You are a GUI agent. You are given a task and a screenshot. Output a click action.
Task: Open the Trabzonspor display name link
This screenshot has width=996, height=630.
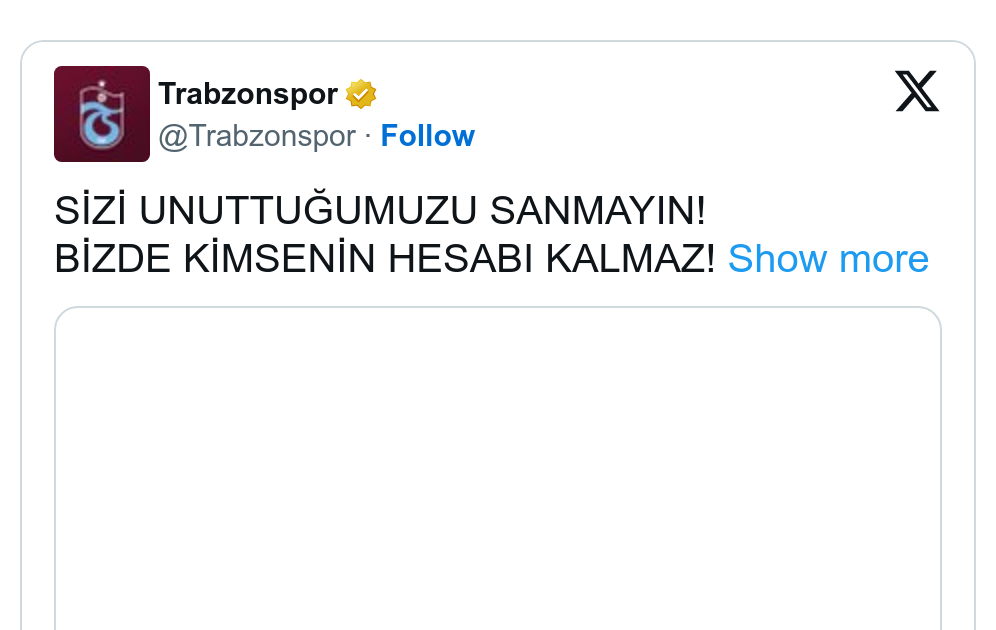(248, 94)
